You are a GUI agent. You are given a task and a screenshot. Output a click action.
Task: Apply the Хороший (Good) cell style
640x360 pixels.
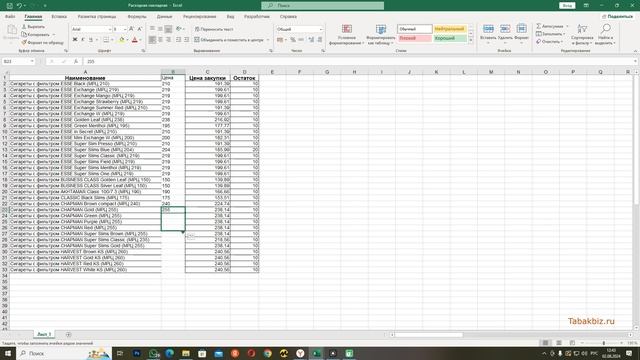pyautogui.click(x=449, y=38)
